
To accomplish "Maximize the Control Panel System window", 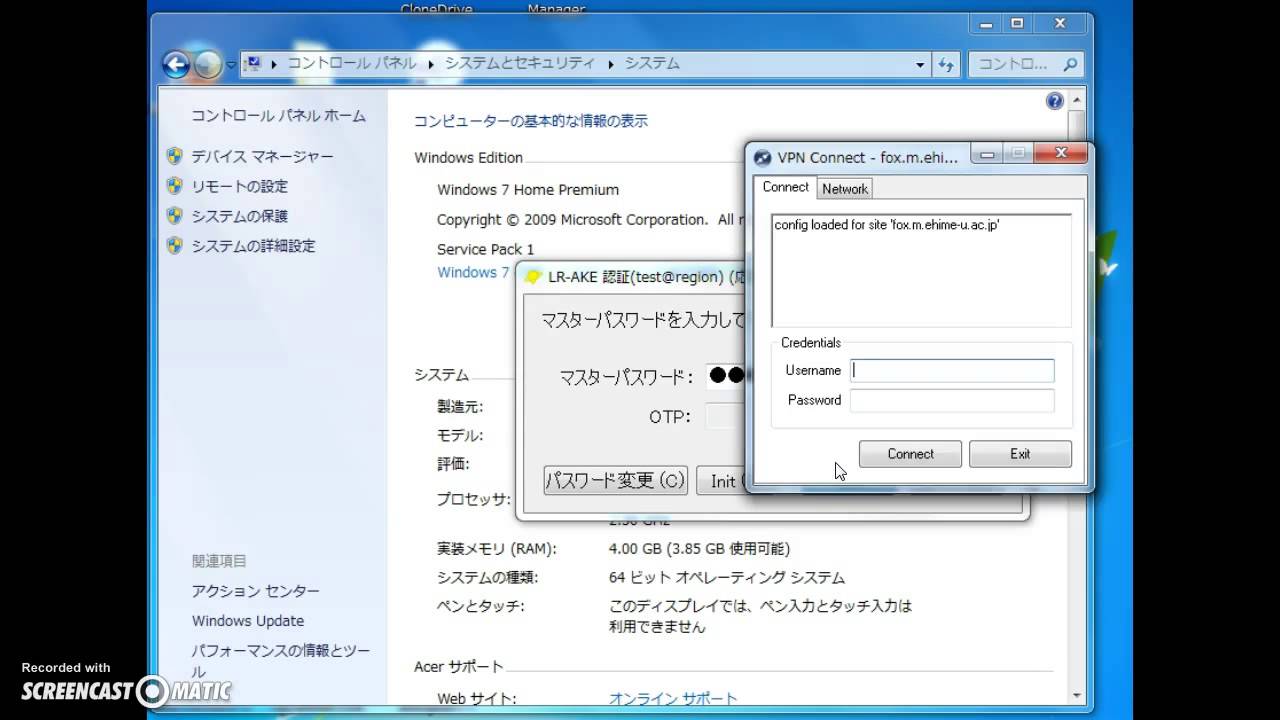I will point(1017,23).
